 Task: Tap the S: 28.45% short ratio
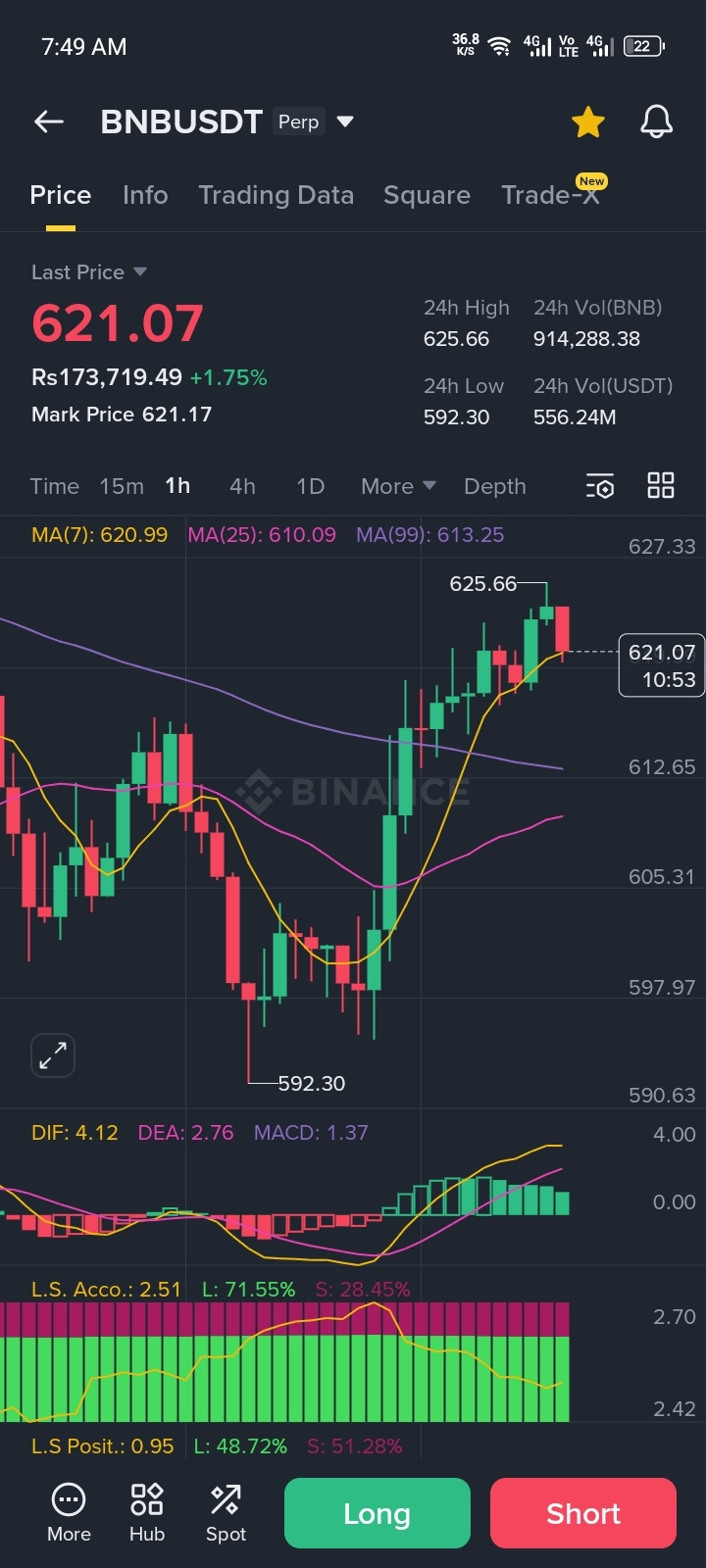[x=363, y=1290]
